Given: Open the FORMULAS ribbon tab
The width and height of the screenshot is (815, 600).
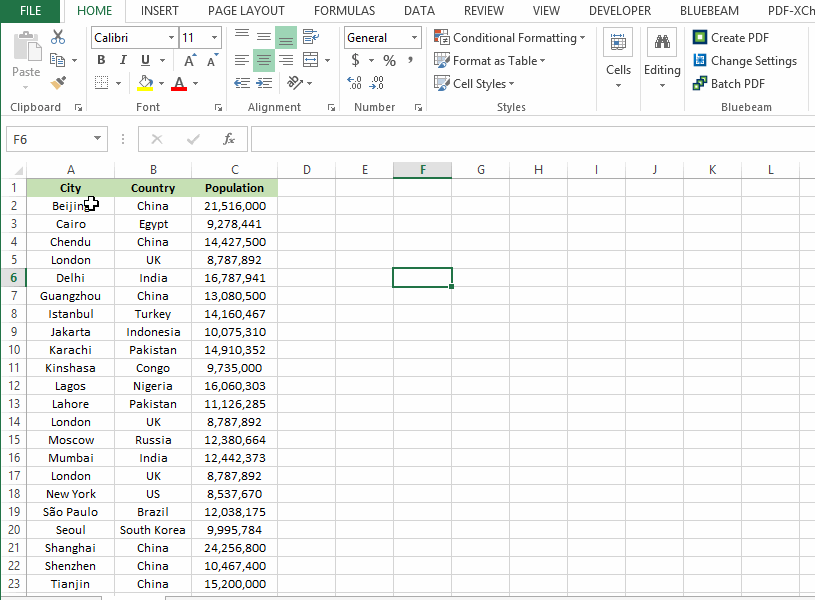Looking at the screenshot, I should (344, 11).
